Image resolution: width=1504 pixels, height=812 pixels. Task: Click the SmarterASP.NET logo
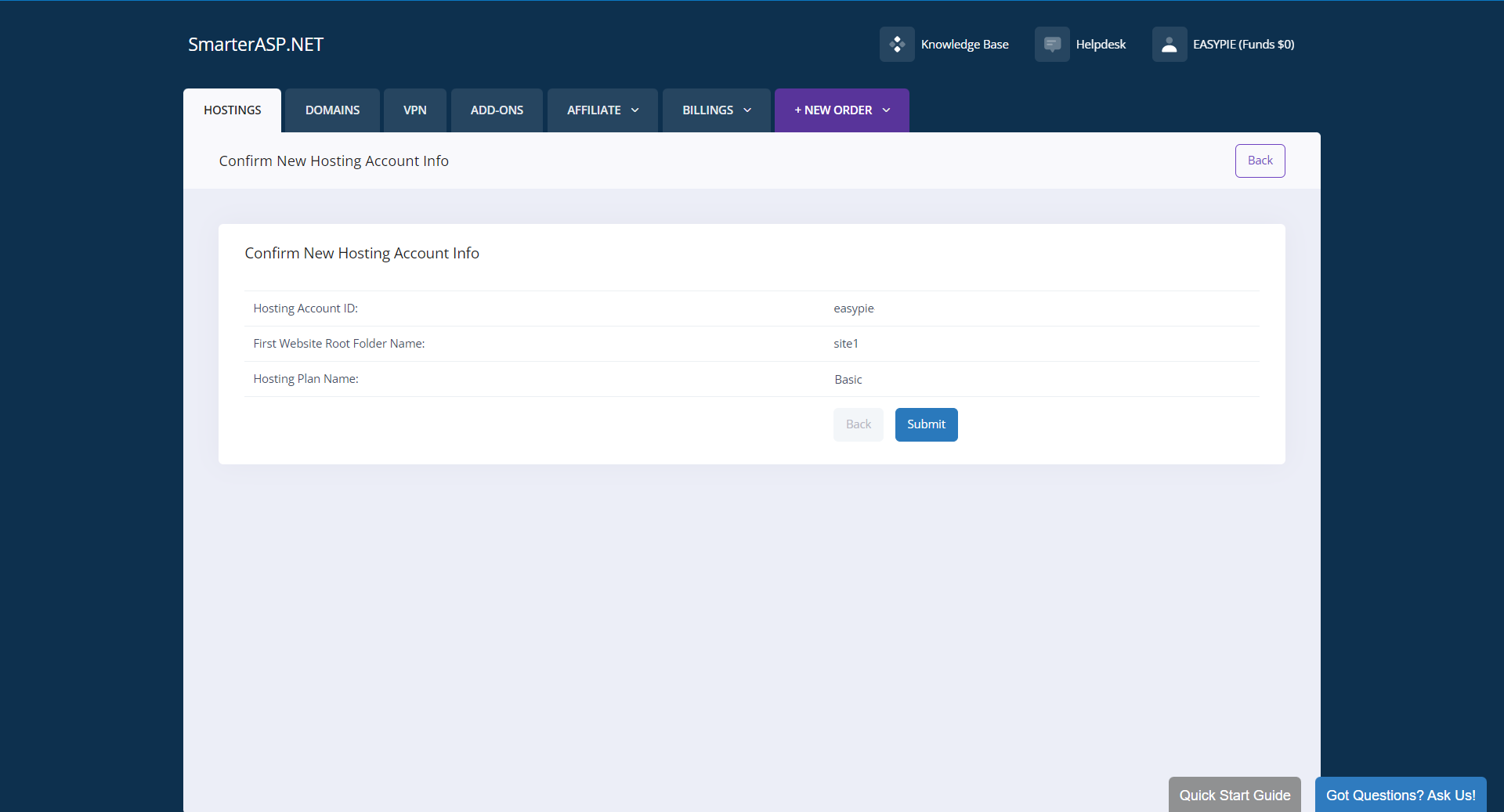(255, 44)
